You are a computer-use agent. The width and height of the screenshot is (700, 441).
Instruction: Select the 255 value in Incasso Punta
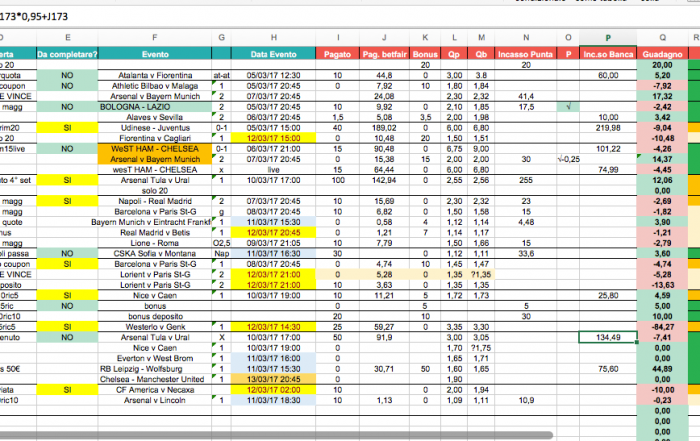tap(526, 180)
